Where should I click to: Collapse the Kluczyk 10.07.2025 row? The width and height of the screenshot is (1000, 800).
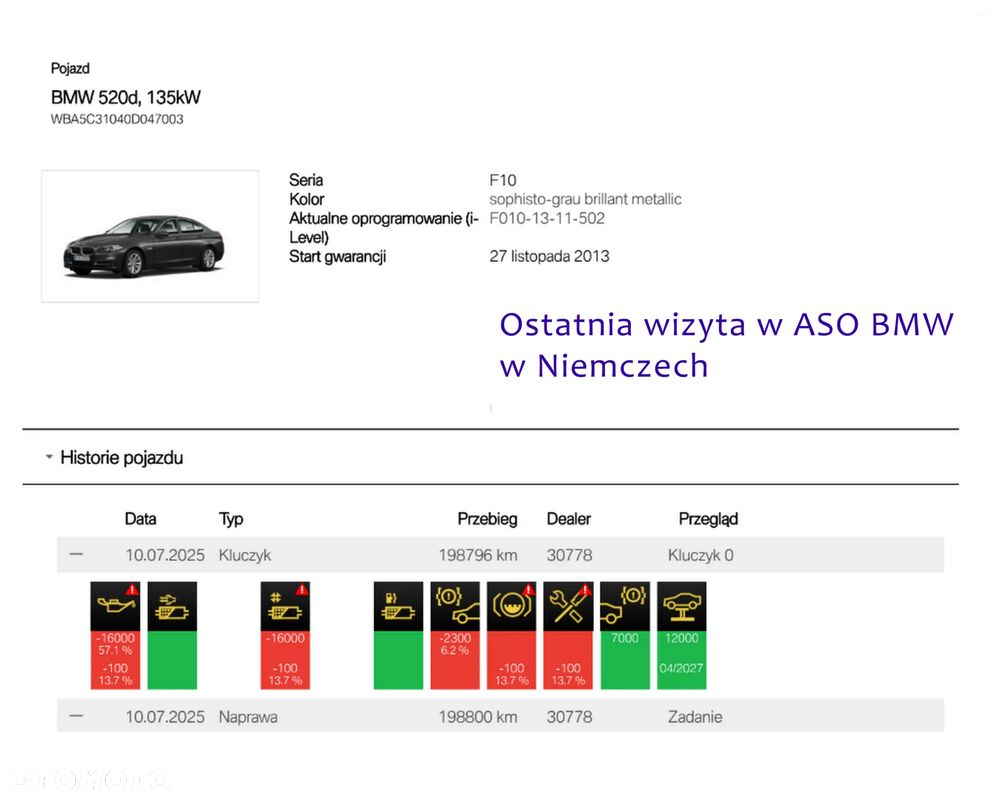[x=76, y=554]
